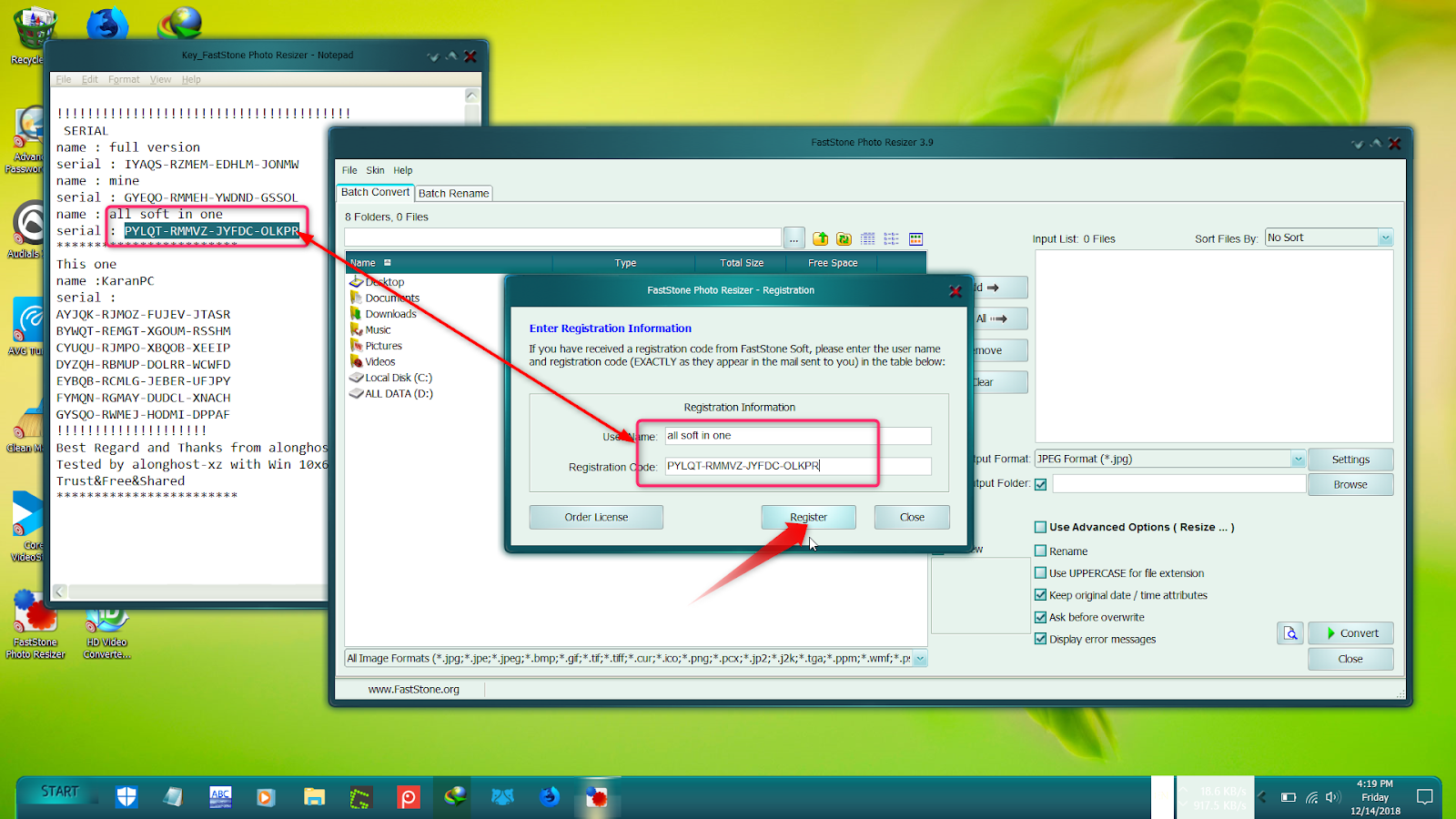Refresh the folder list icon
The height and width of the screenshot is (819, 1456).
click(x=844, y=238)
